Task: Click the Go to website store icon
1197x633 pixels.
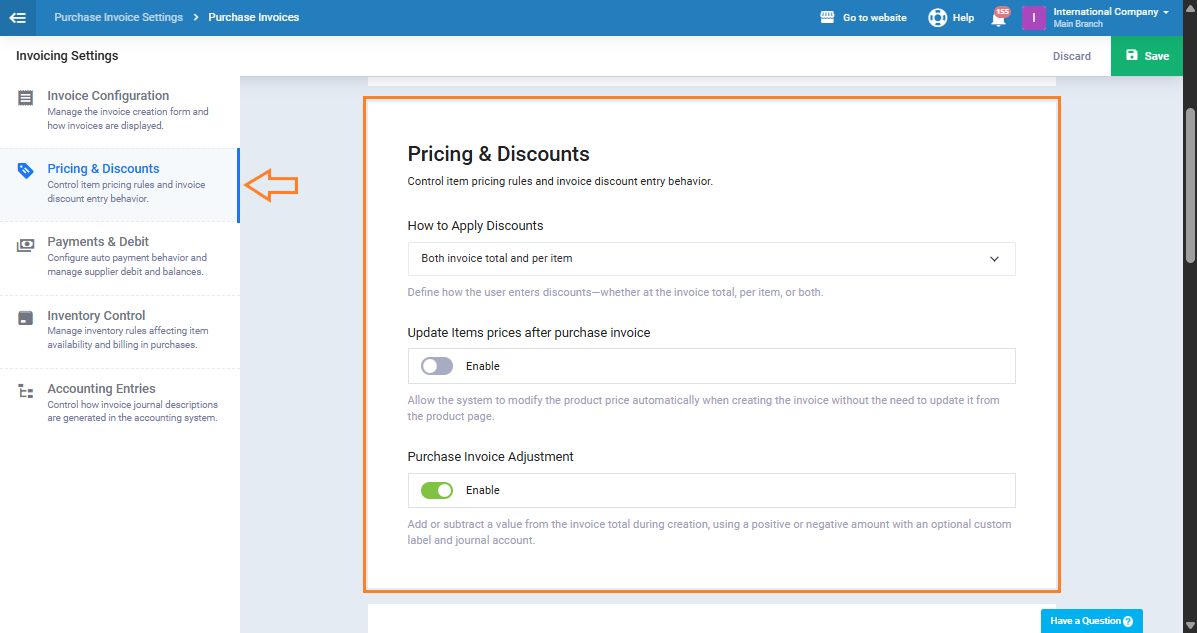Action: [x=827, y=18]
